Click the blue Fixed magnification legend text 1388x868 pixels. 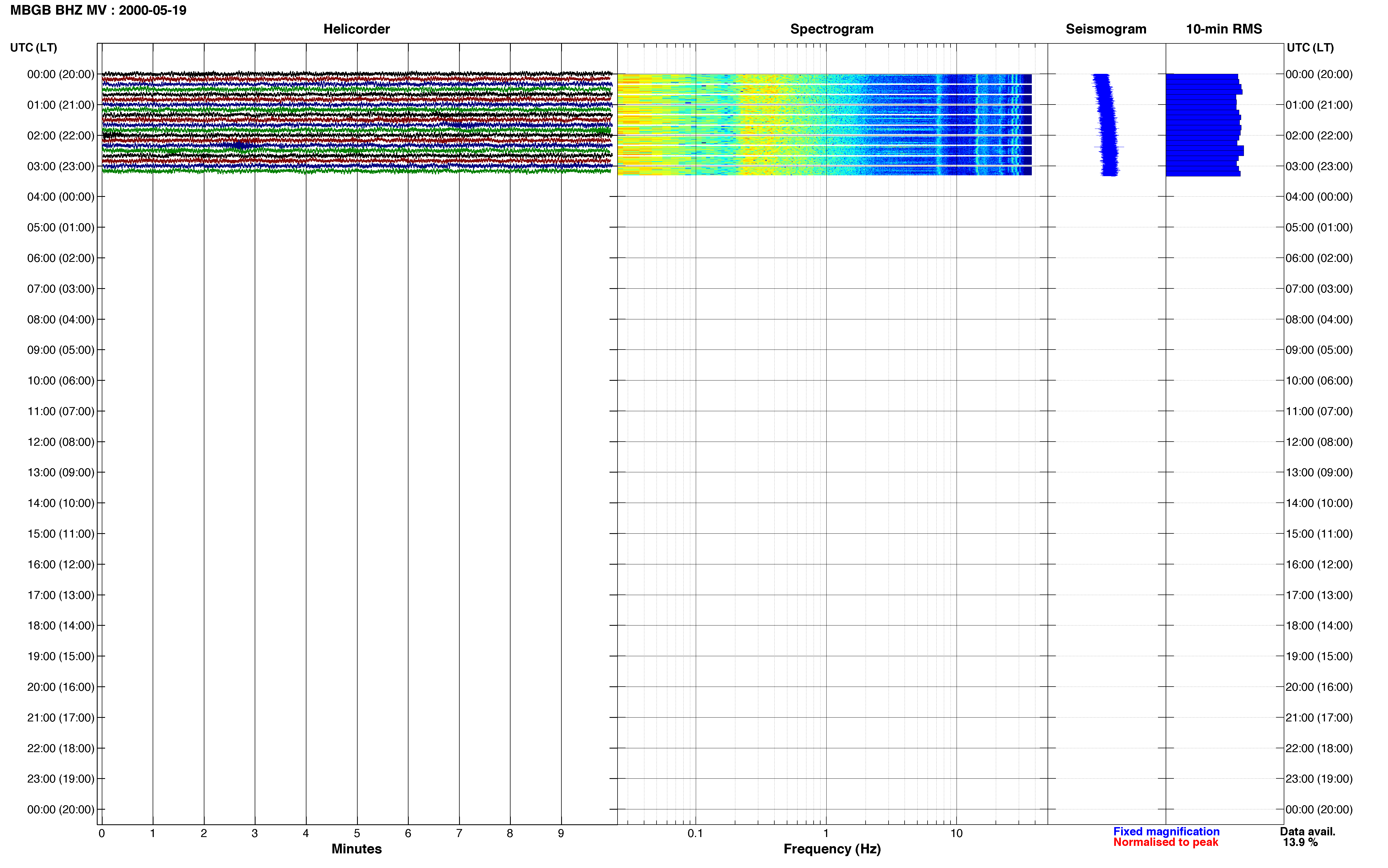click(x=1166, y=832)
